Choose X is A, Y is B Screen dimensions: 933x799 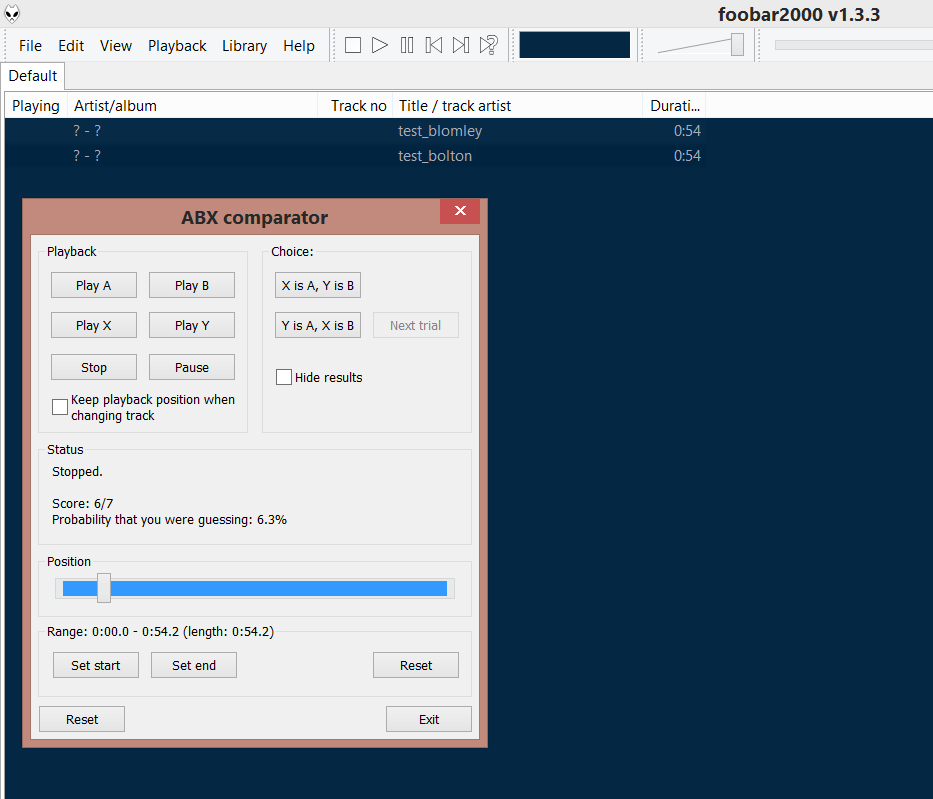point(318,286)
